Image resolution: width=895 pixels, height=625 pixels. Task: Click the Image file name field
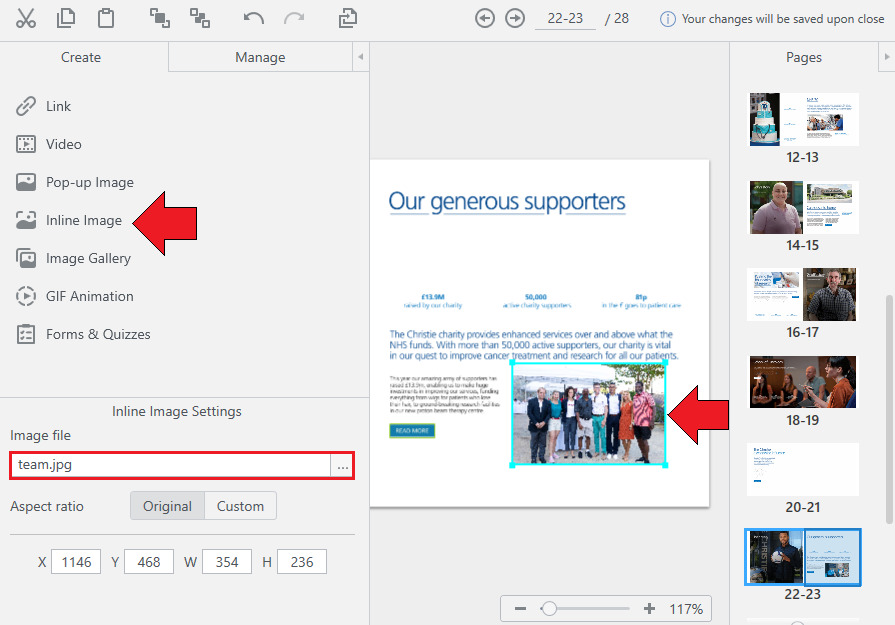[171, 465]
